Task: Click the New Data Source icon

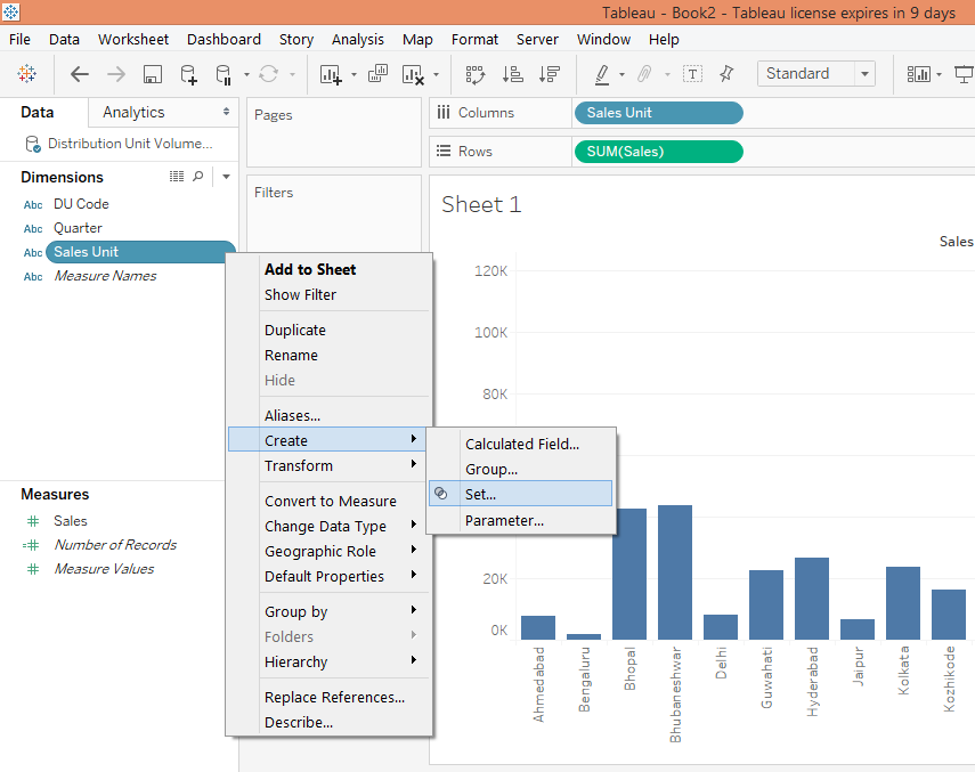Action: [188, 74]
